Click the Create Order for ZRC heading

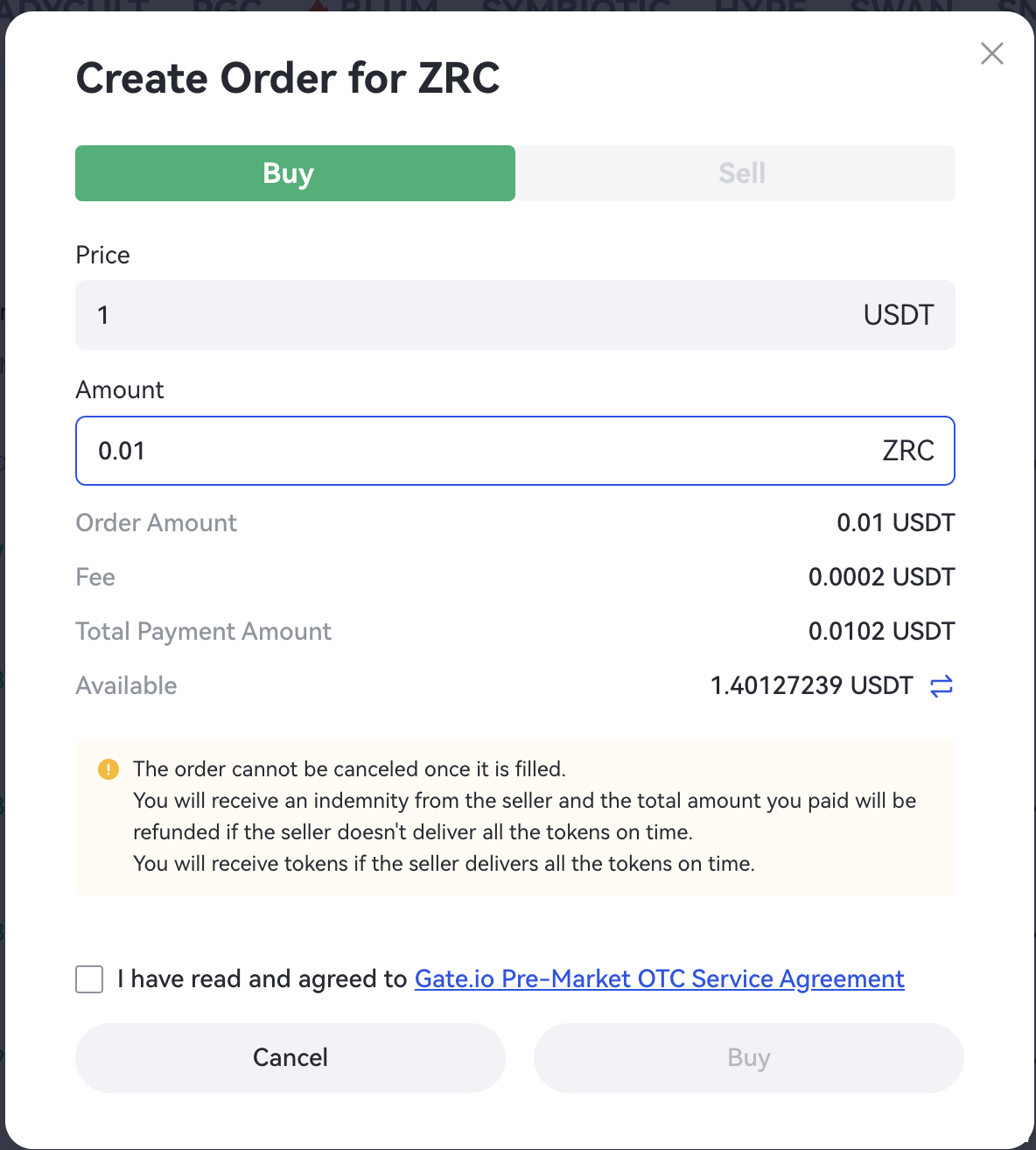[x=288, y=78]
